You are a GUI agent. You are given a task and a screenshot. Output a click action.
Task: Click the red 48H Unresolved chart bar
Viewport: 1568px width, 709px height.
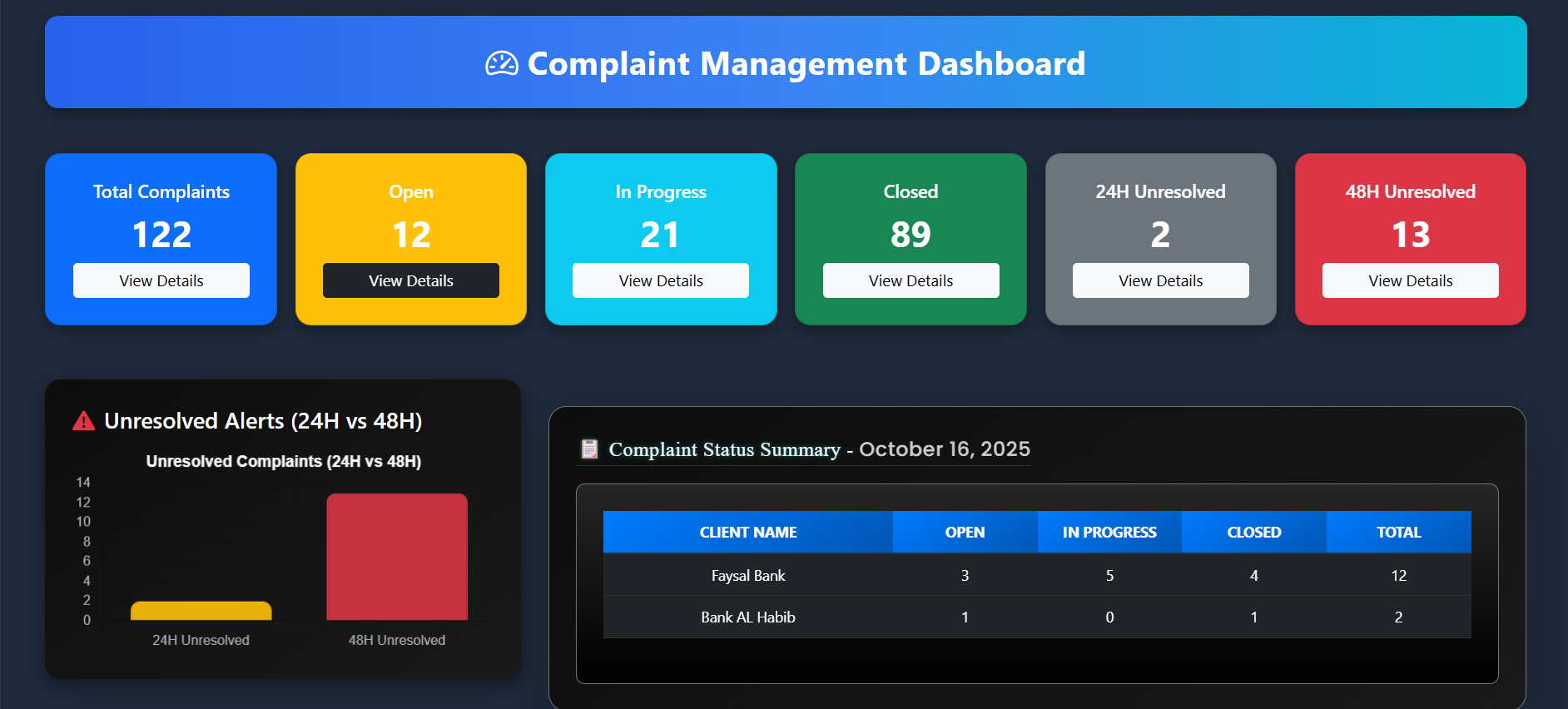[x=397, y=557]
